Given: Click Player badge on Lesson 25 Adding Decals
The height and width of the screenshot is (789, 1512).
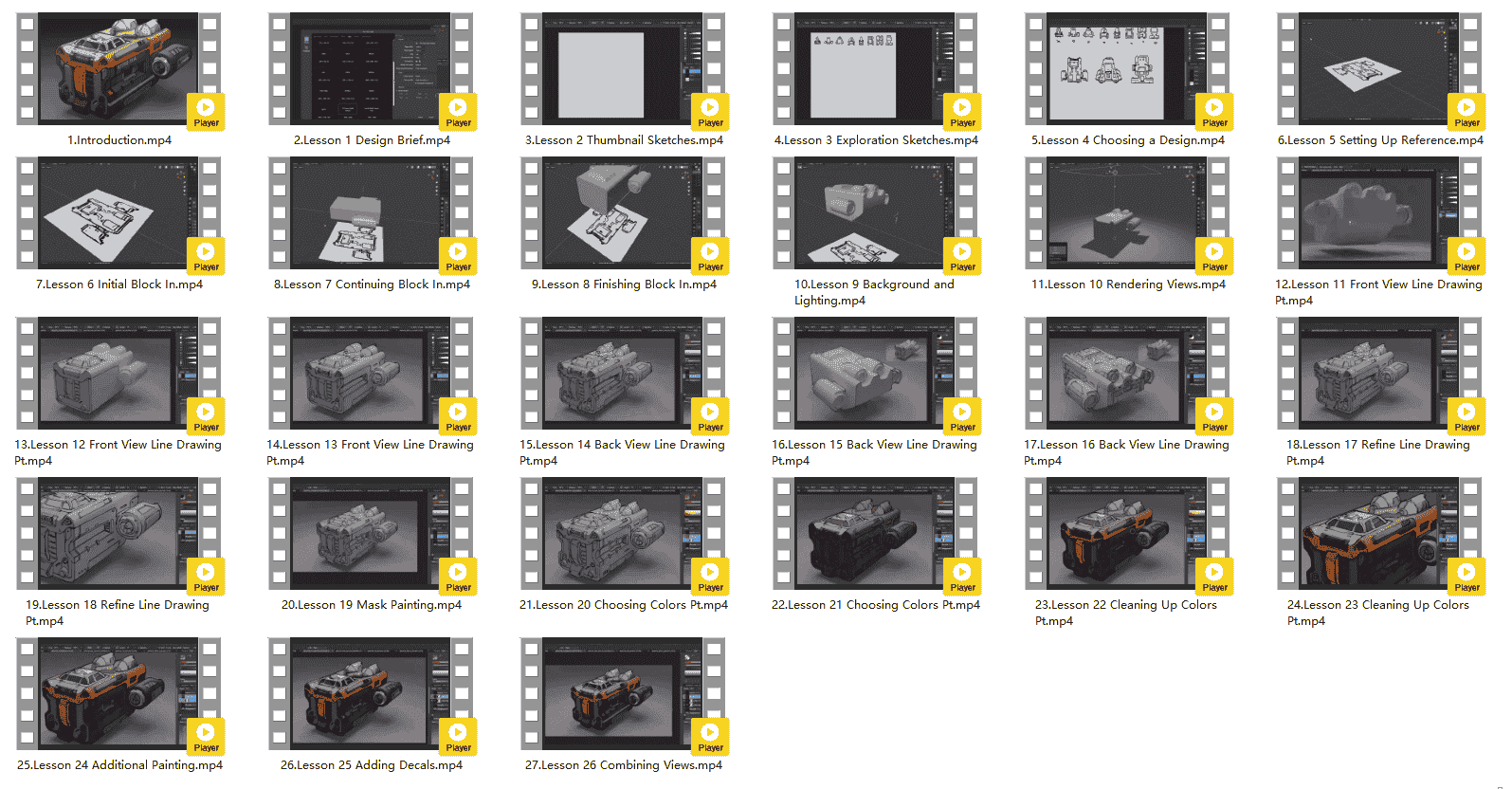Looking at the screenshot, I should 458,736.
